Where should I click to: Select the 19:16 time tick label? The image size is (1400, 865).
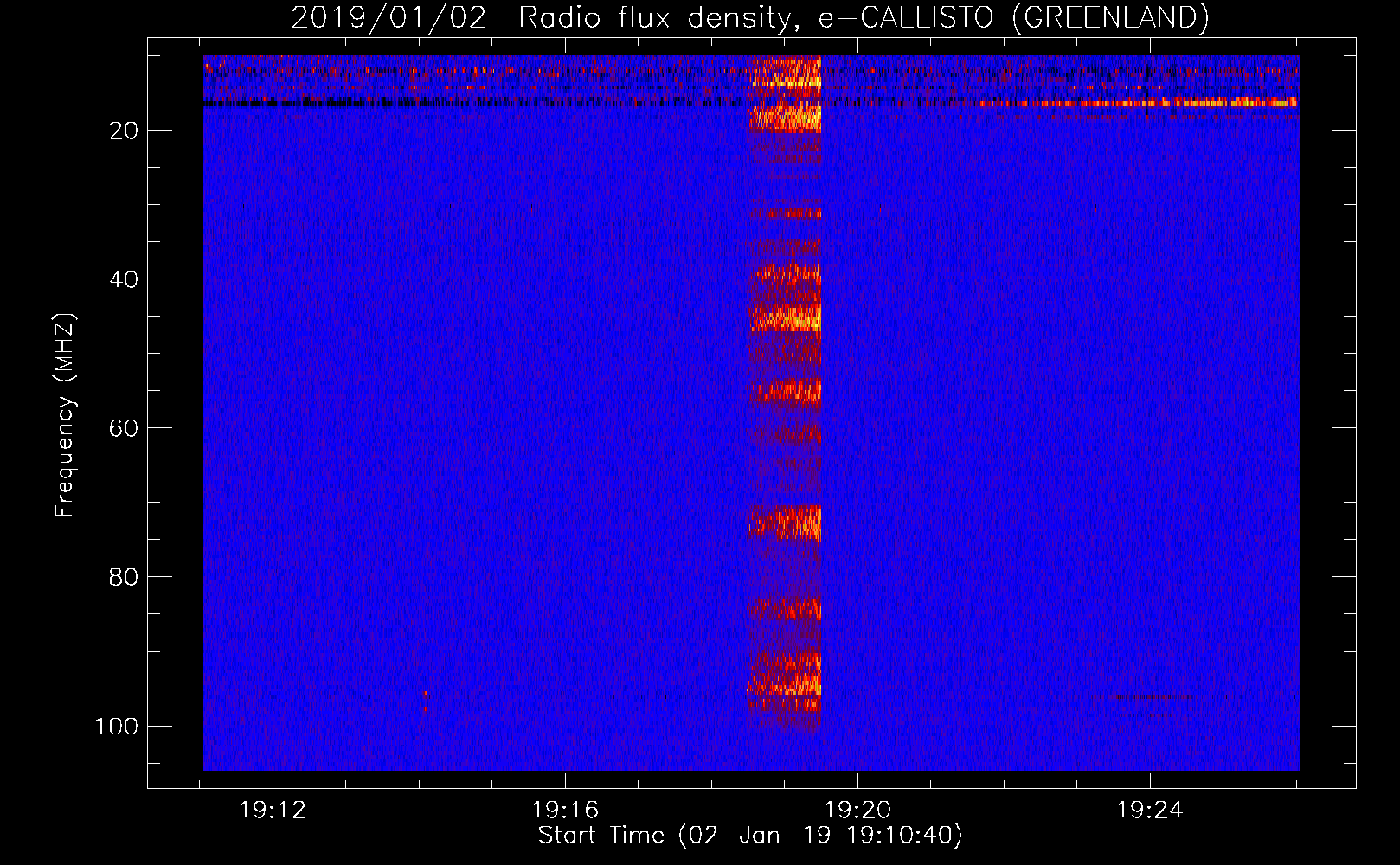pyautogui.click(x=565, y=811)
